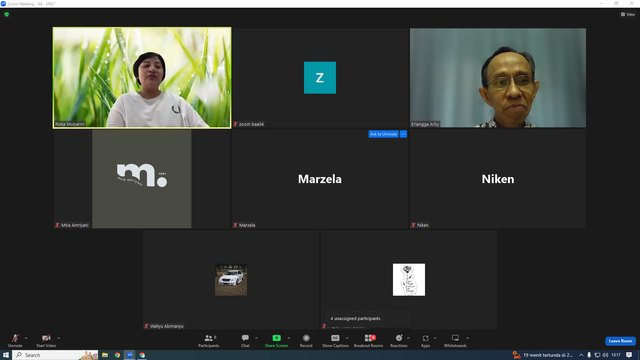The image size is (640, 360).
Task: Click the traffic news widget in taskbar
Action: click(x=543, y=355)
